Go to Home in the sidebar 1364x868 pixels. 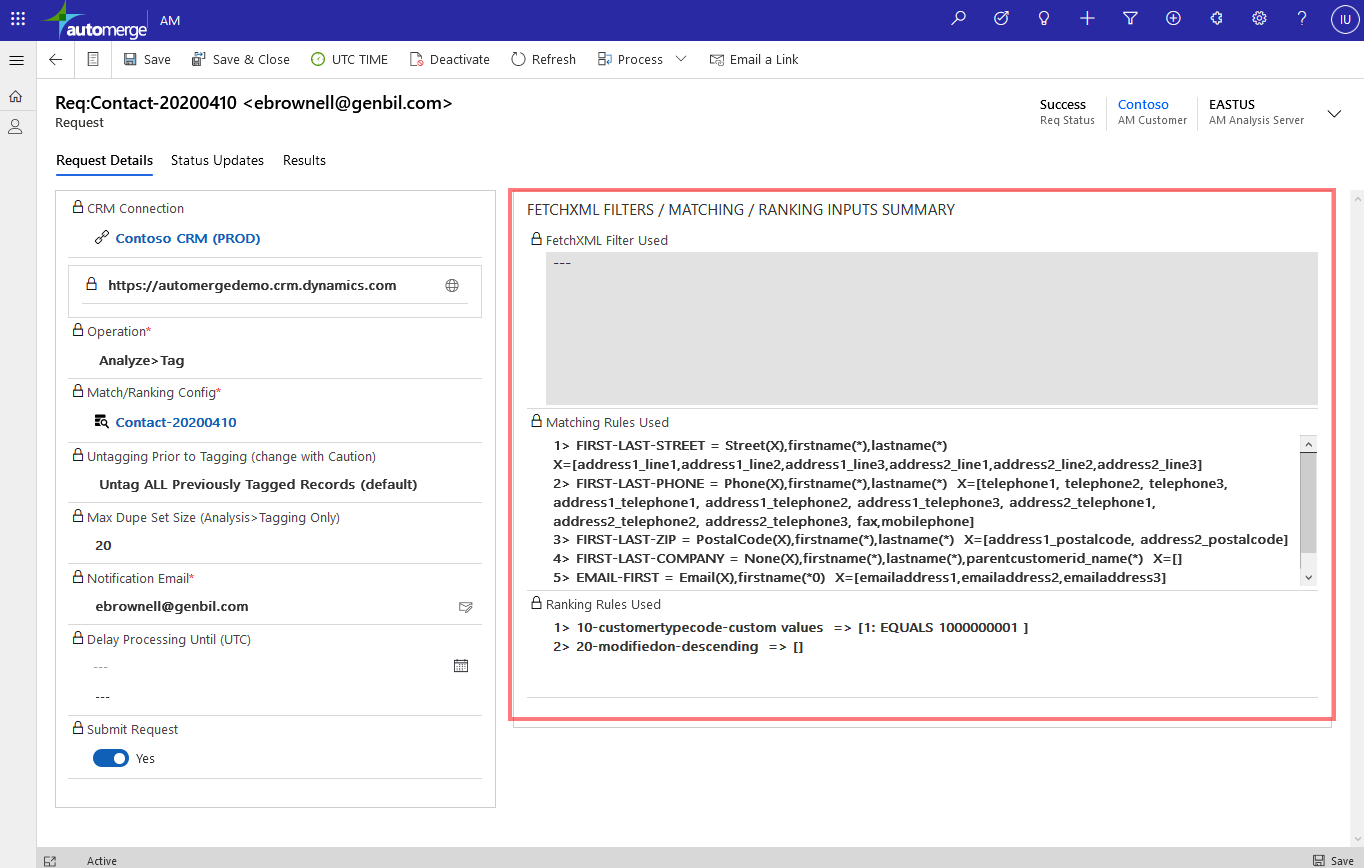tap(16, 97)
